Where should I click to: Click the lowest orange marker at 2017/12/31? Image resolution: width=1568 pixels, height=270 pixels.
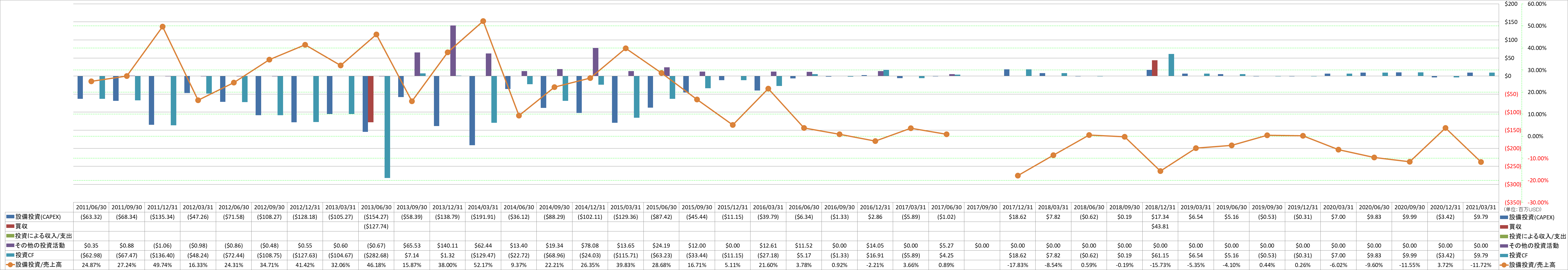1018,175
